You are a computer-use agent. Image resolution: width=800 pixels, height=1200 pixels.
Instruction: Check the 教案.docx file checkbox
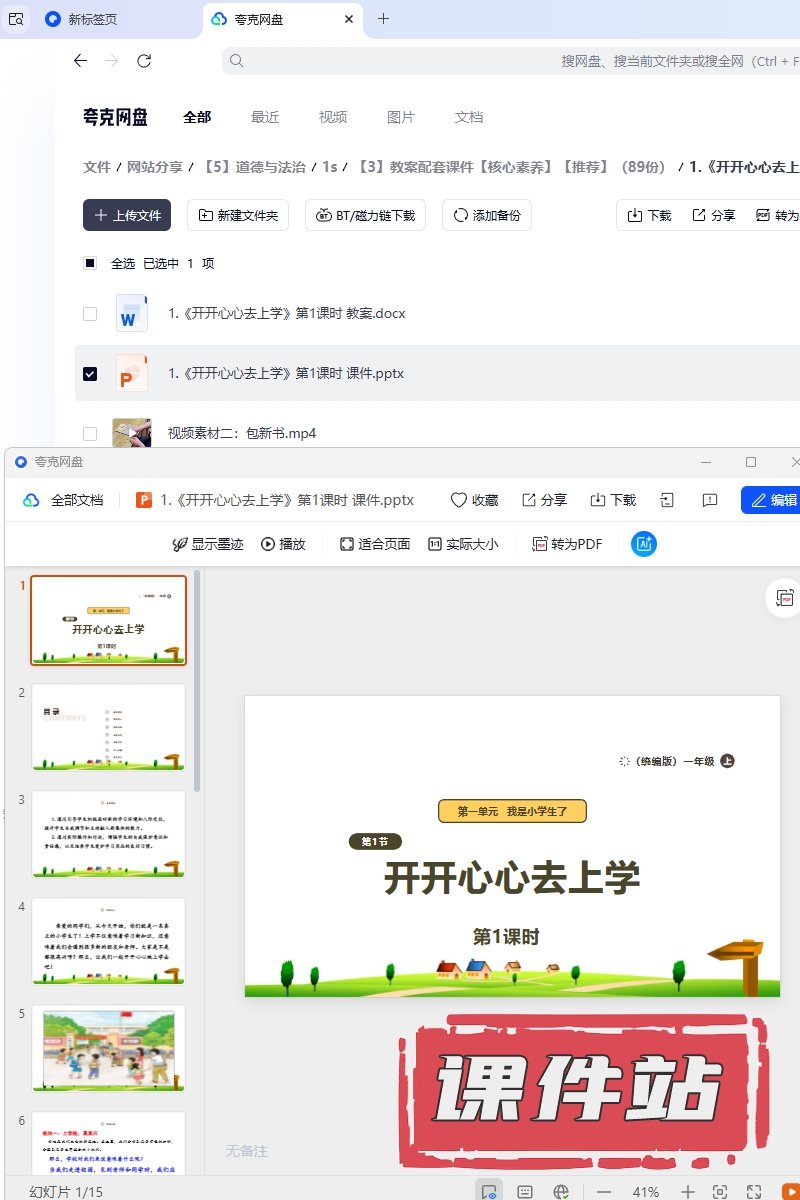[x=90, y=314]
